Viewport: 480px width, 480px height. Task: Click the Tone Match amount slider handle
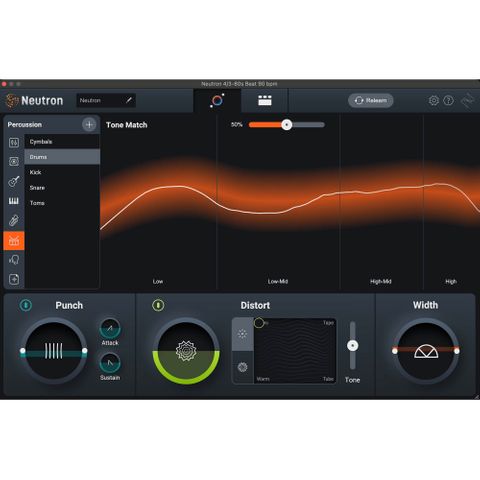tap(286, 125)
